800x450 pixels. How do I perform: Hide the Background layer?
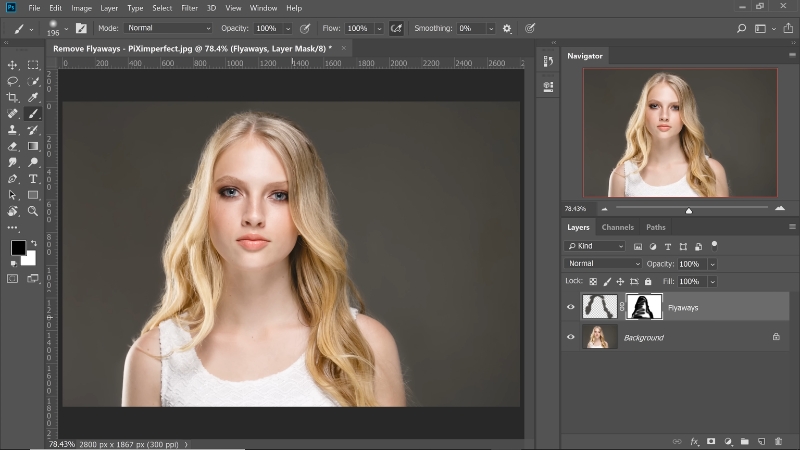(x=570, y=337)
